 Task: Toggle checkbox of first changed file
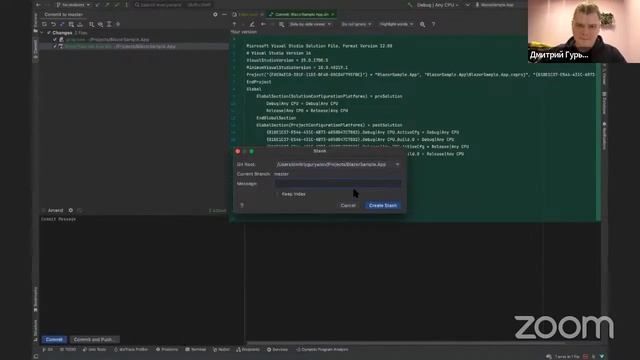(x=55, y=40)
